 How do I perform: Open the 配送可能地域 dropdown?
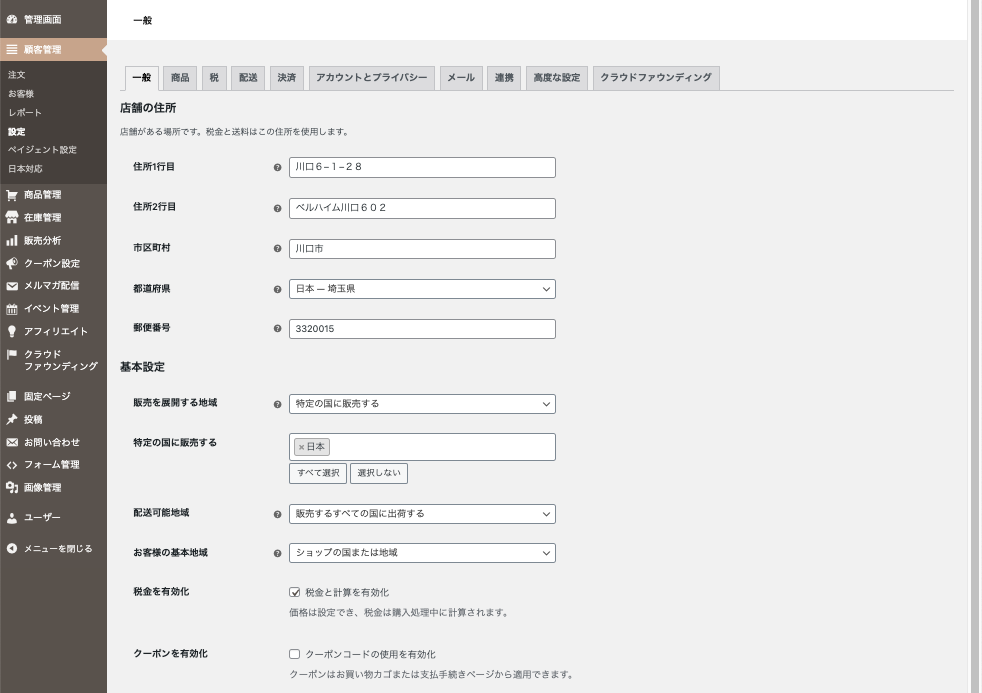(422, 514)
